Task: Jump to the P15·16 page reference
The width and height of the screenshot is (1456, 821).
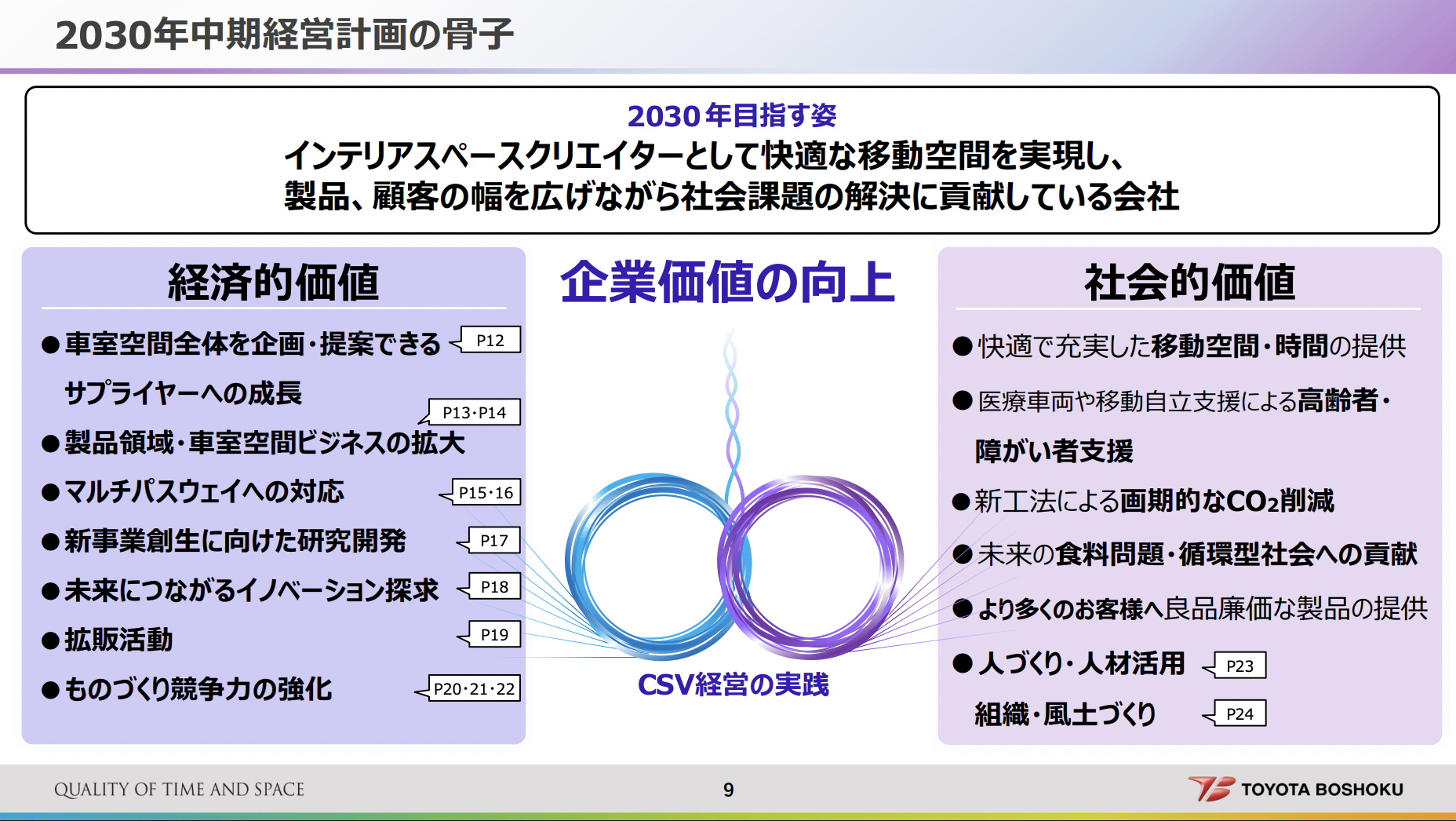Action: tap(486, 492)
